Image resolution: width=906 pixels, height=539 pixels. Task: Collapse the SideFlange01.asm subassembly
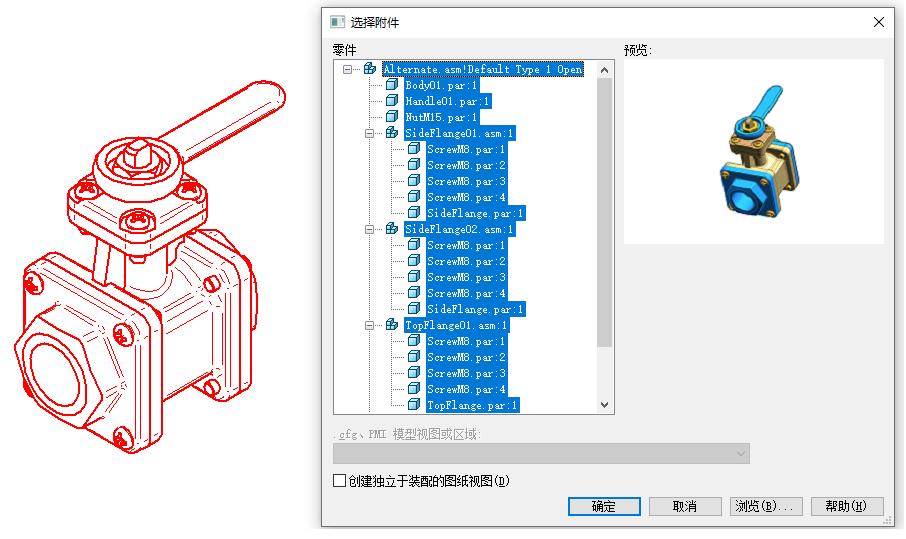369,133
